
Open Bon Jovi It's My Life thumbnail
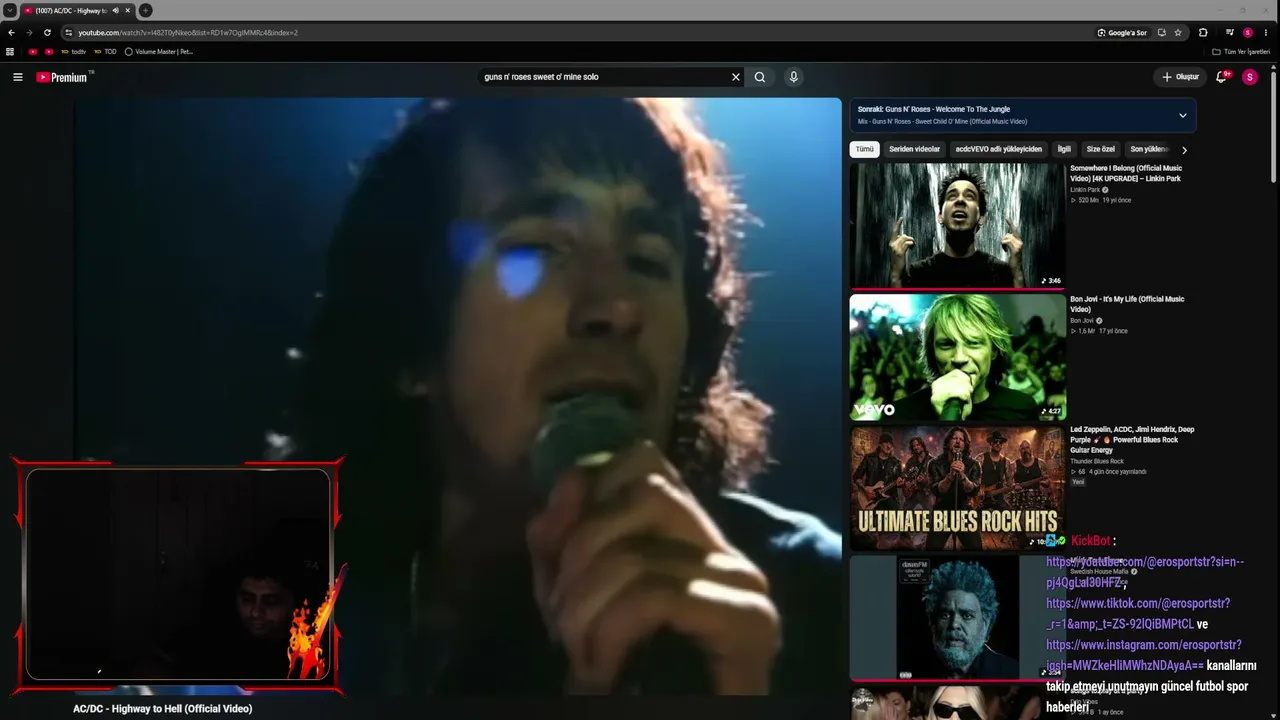coord(957,357)
